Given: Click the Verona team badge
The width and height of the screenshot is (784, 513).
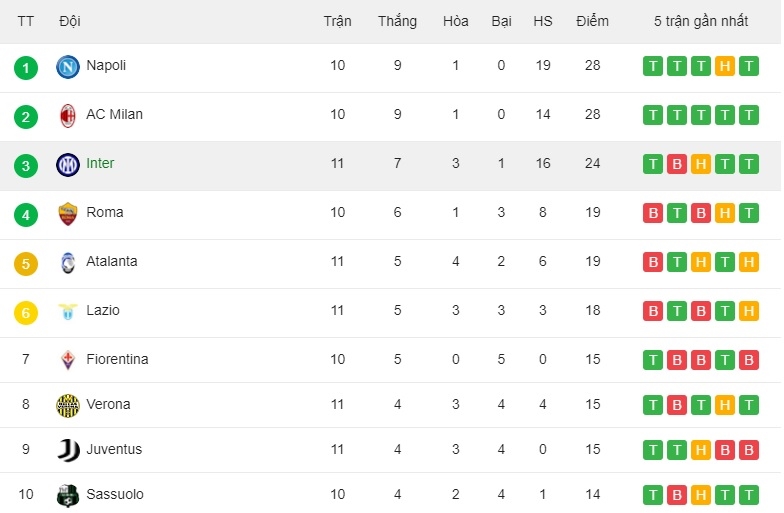Looking at the screenshot, I should coord(68,405).
